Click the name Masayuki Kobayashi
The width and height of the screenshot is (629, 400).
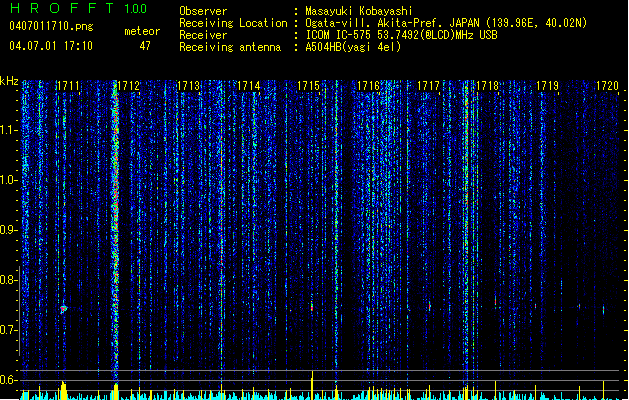359,11
